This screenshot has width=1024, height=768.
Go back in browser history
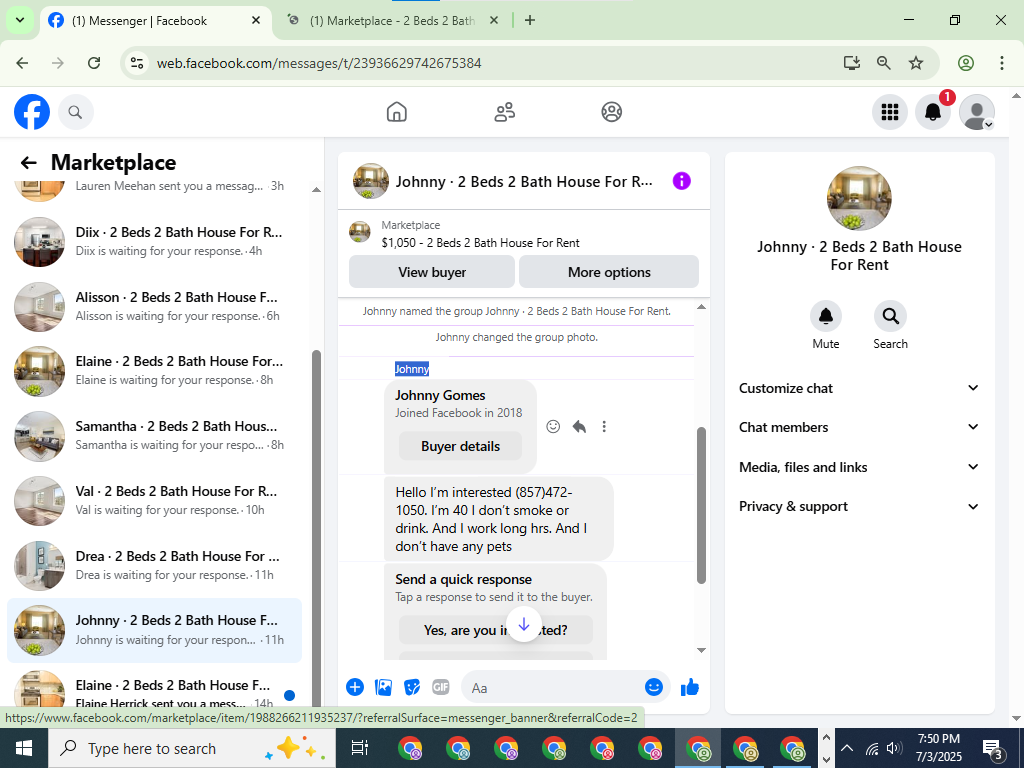22,63
